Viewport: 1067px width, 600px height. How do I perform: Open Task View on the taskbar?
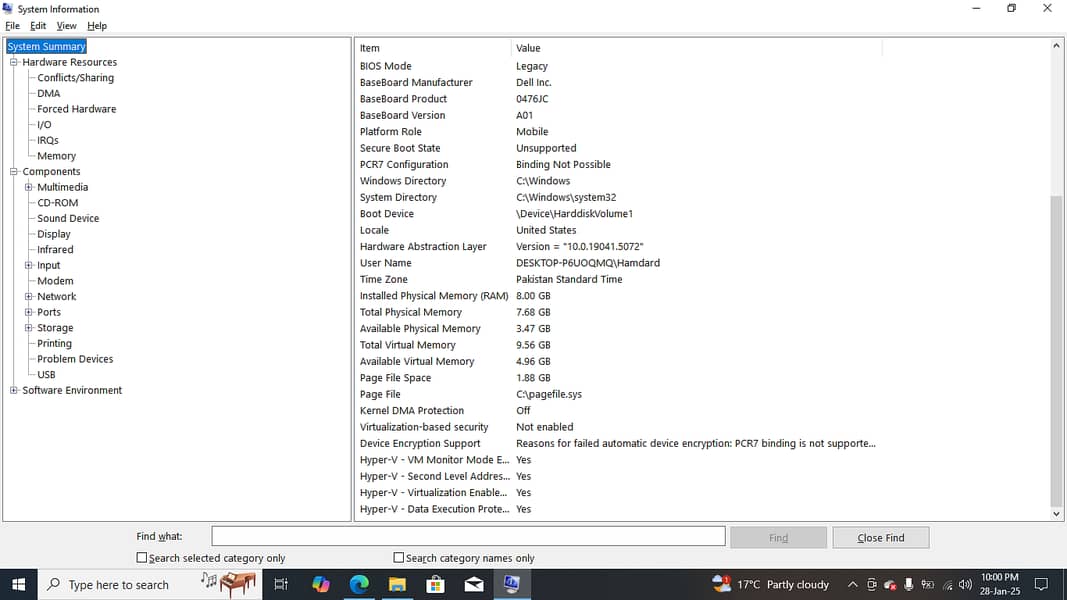(x=281, y=584)
